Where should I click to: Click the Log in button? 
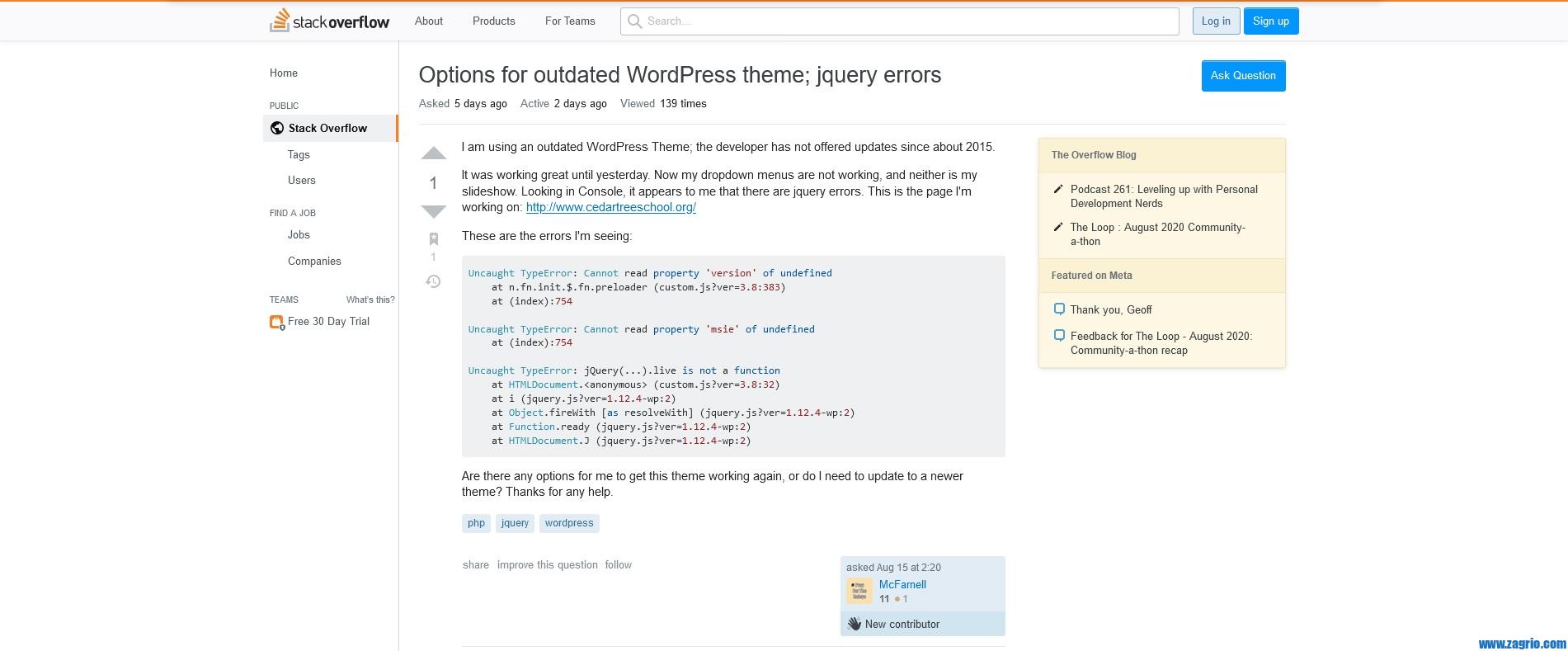(1216, 21)
